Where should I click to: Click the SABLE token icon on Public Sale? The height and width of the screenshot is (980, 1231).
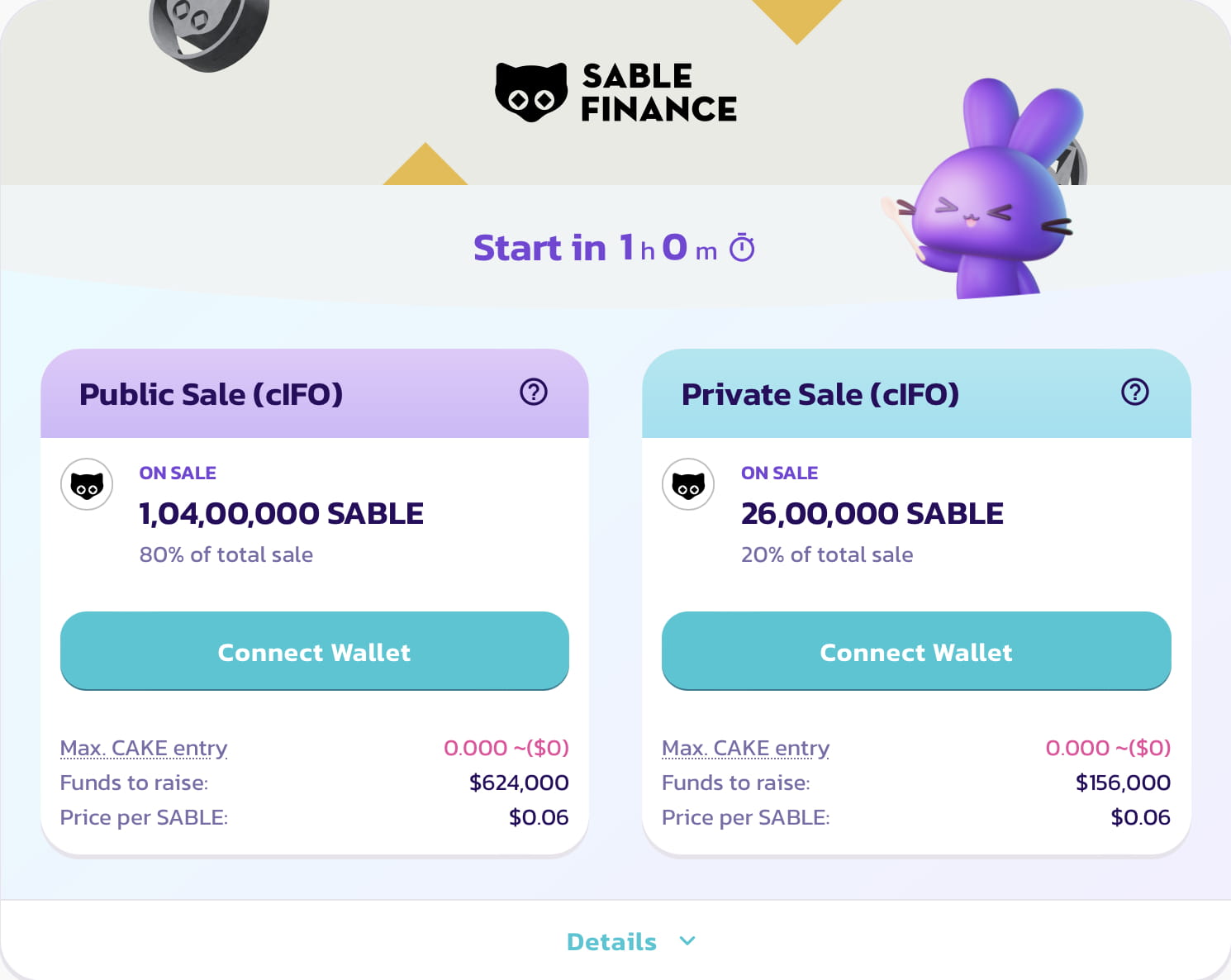(x=86, y=484)
